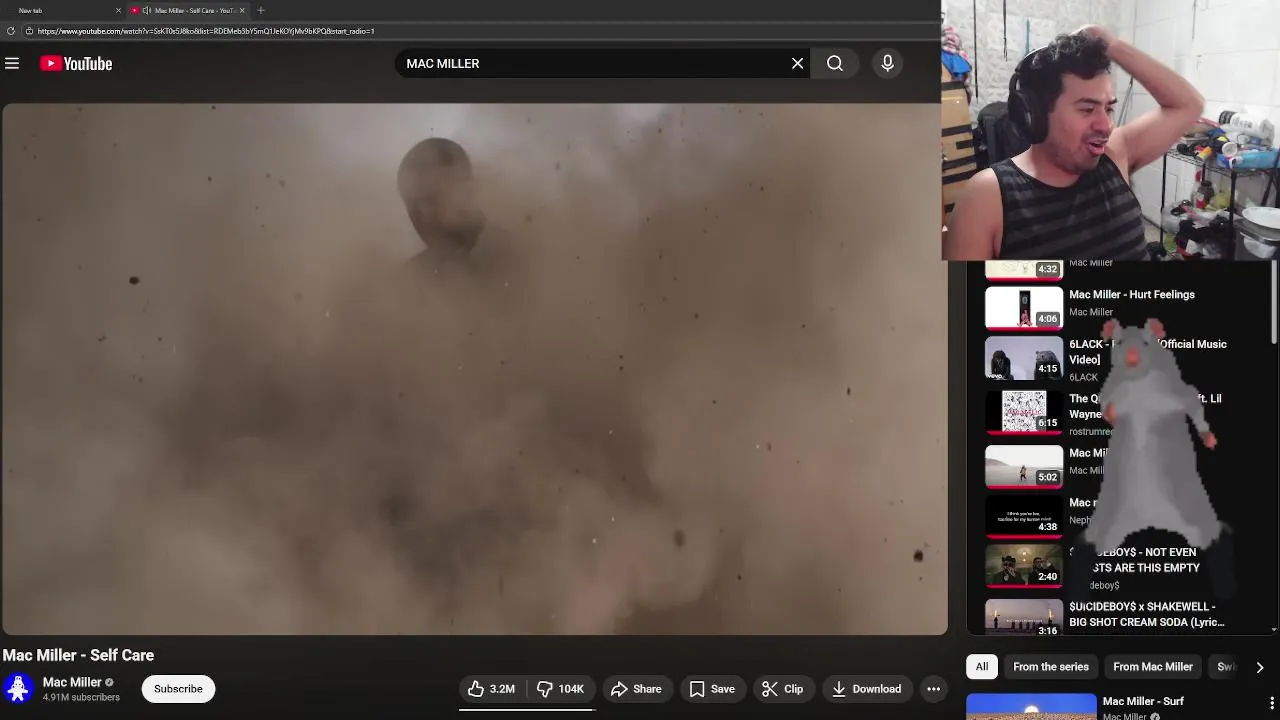The image size is (1280, 720).
Task: Click the browser address bar URL
Action: (x=206, y=31)
